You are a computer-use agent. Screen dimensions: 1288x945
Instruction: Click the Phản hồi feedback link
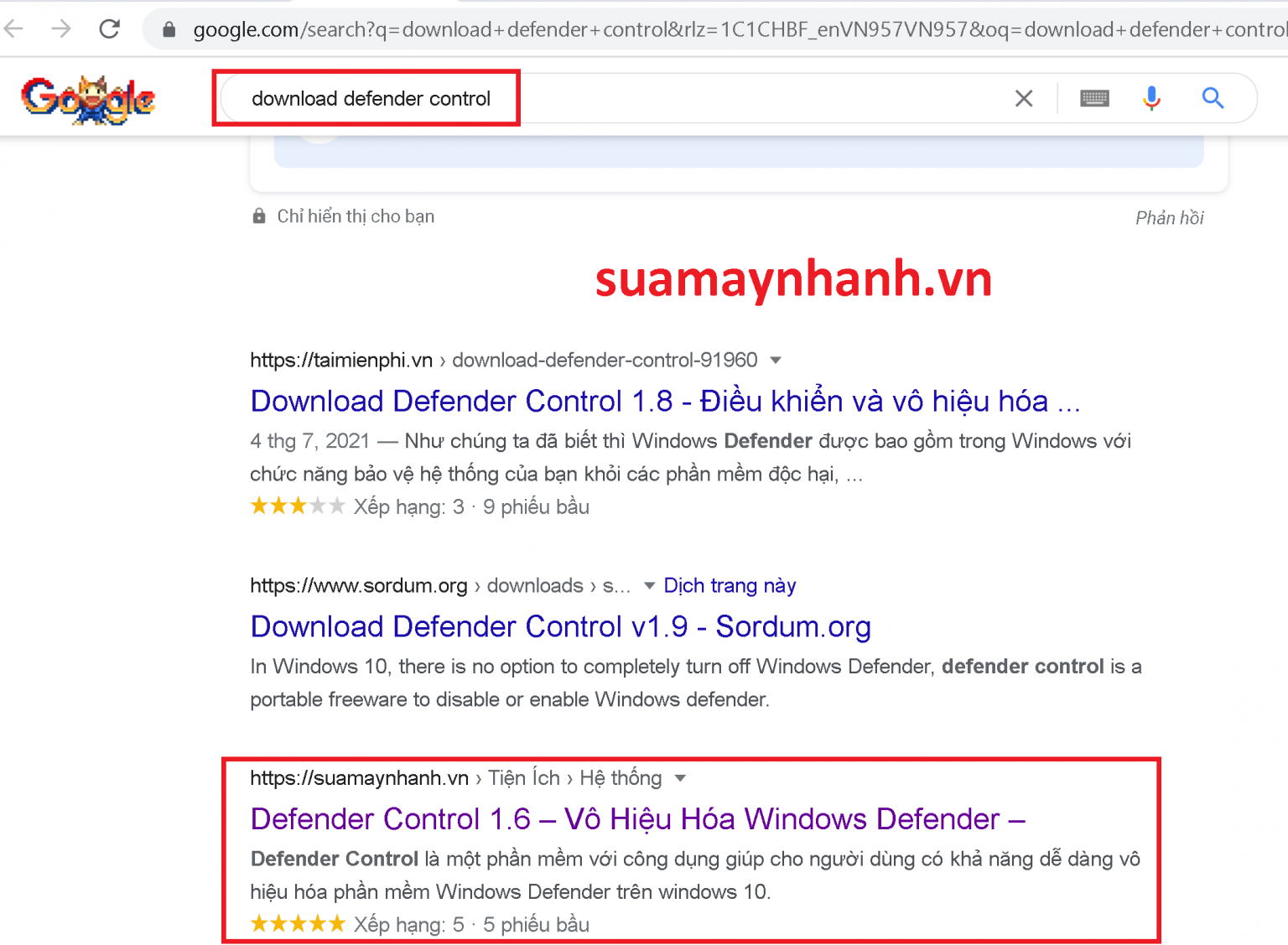click(1169, 217)
